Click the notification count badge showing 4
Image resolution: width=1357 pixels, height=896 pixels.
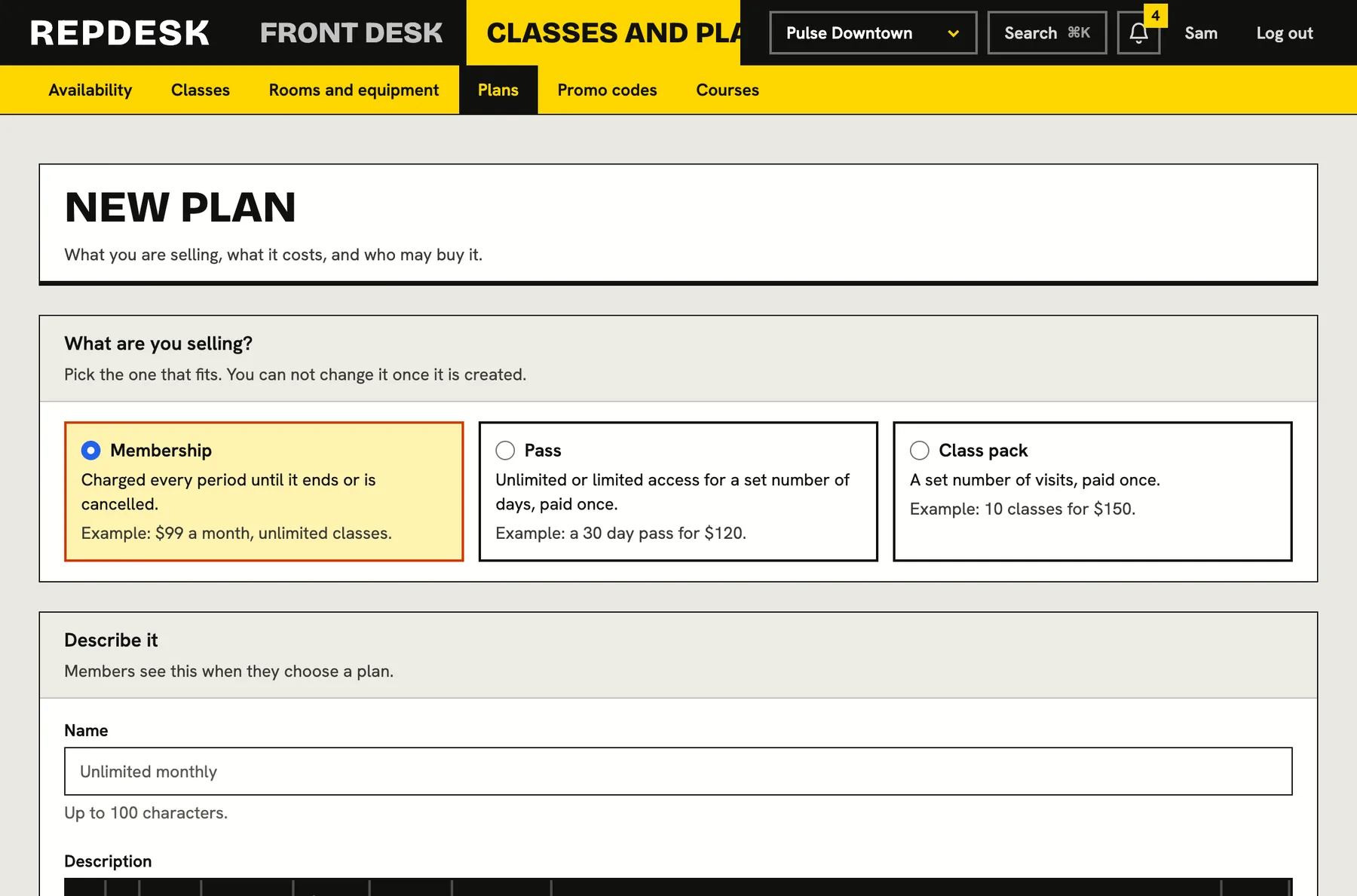[x=1155, y=16]
